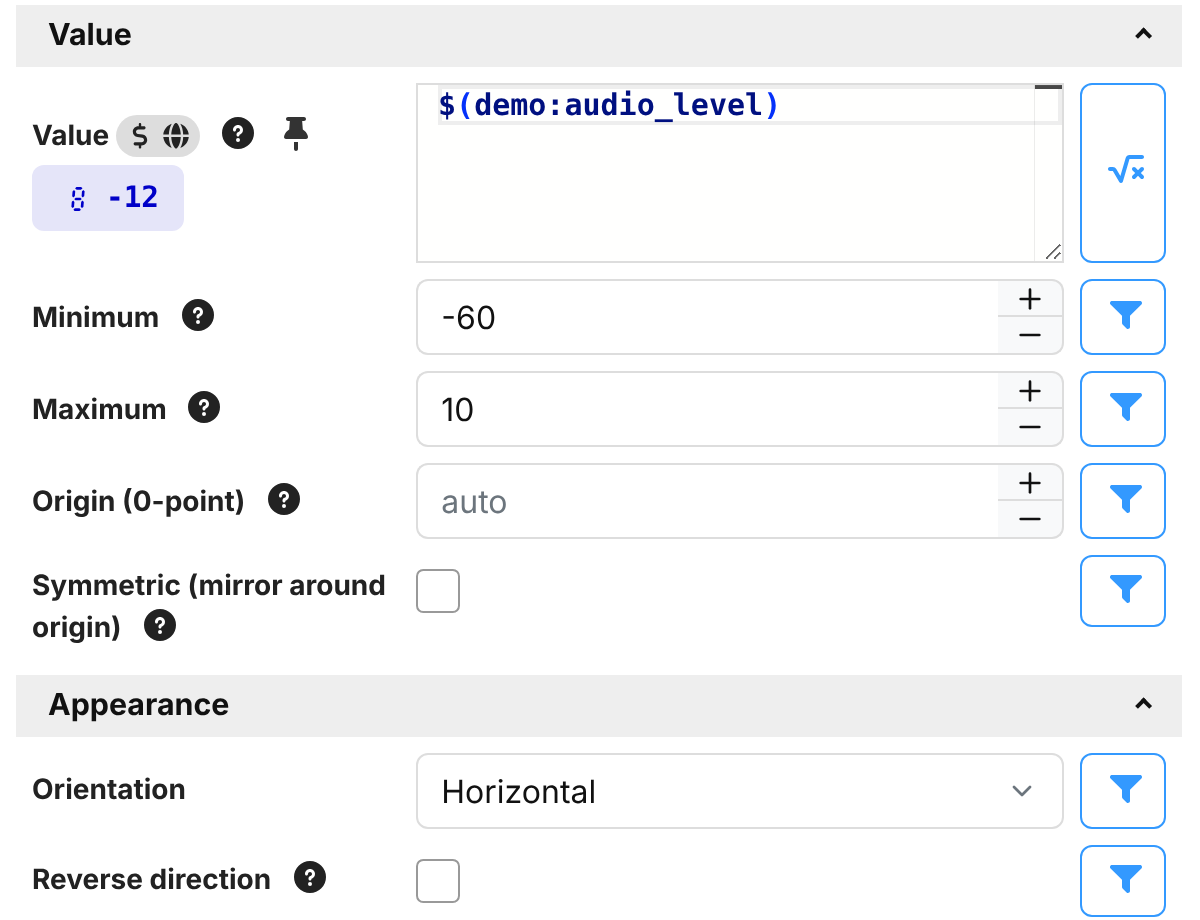Click the filter button for Origin
Viewport: 1200px width, 920px height.
pos(1123,501)
